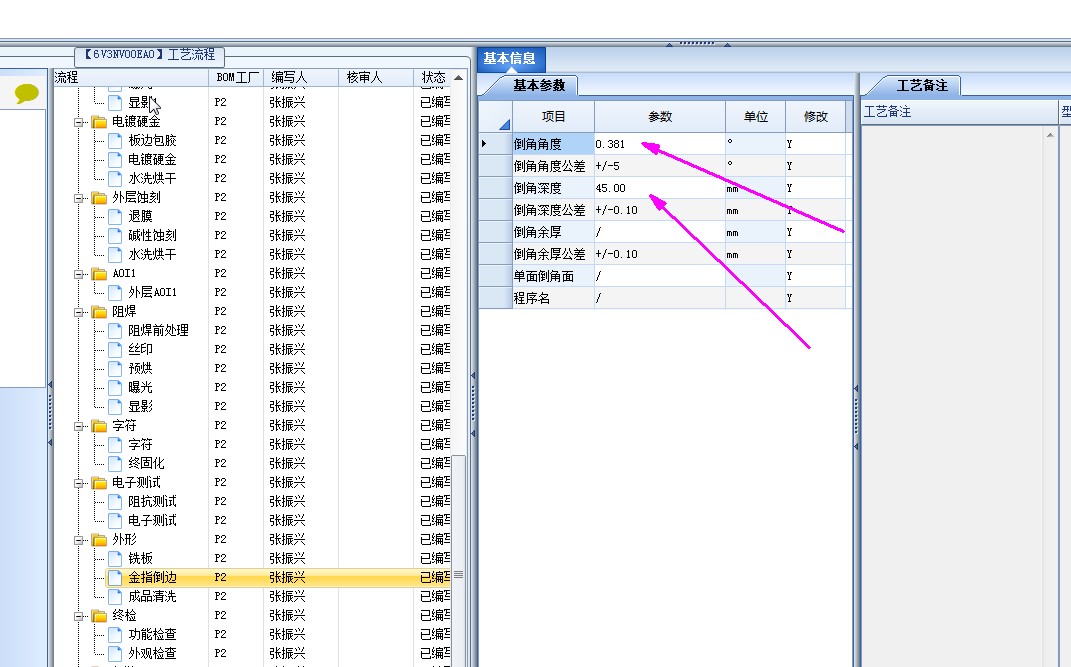This screenshot has height=667, width=1071.
Task: Click the document icon beside 曝光
Action: click(x=115, y=388)
